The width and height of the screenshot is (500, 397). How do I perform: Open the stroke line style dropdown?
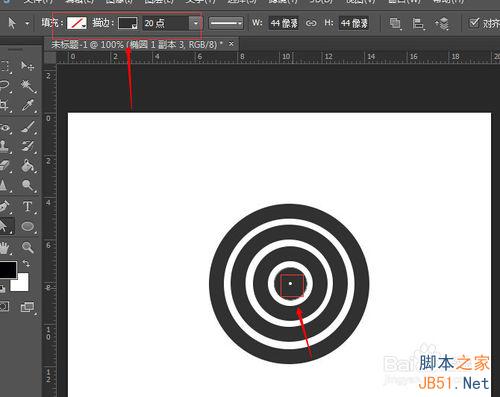[226, 23]
